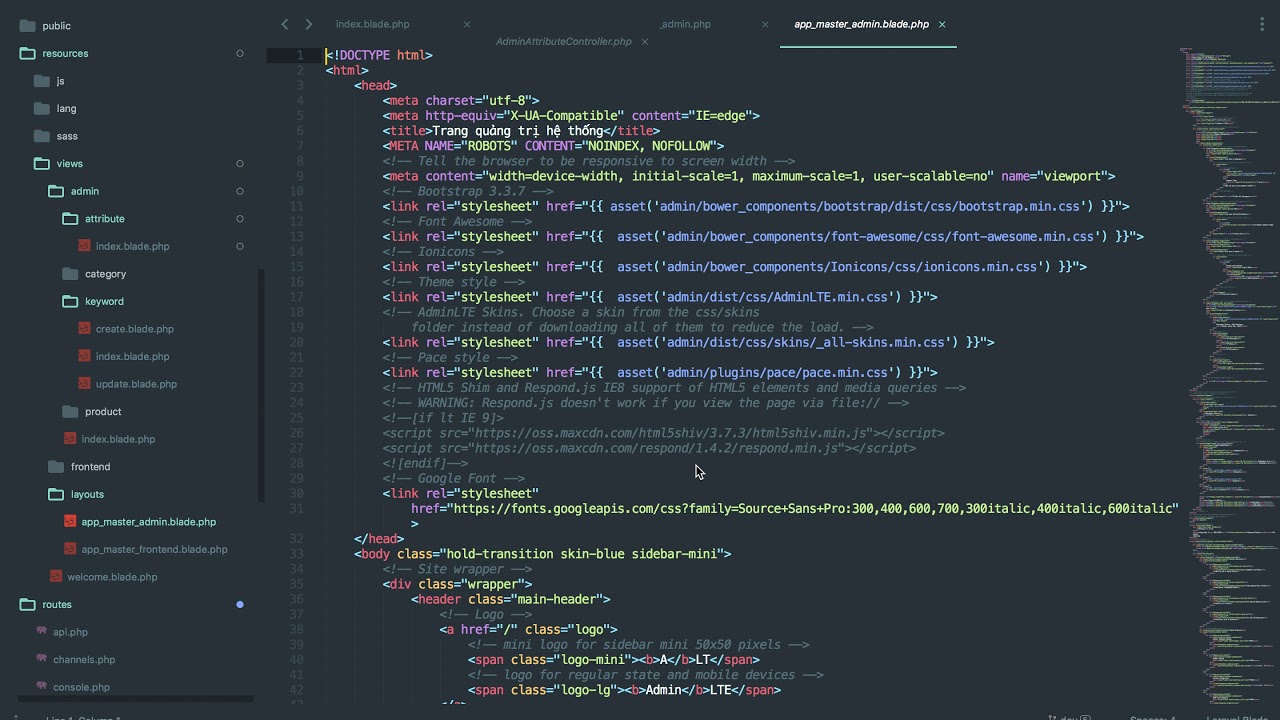
Task: Click the welcome.blade.php file icon
Action: [x=56, y=577]
